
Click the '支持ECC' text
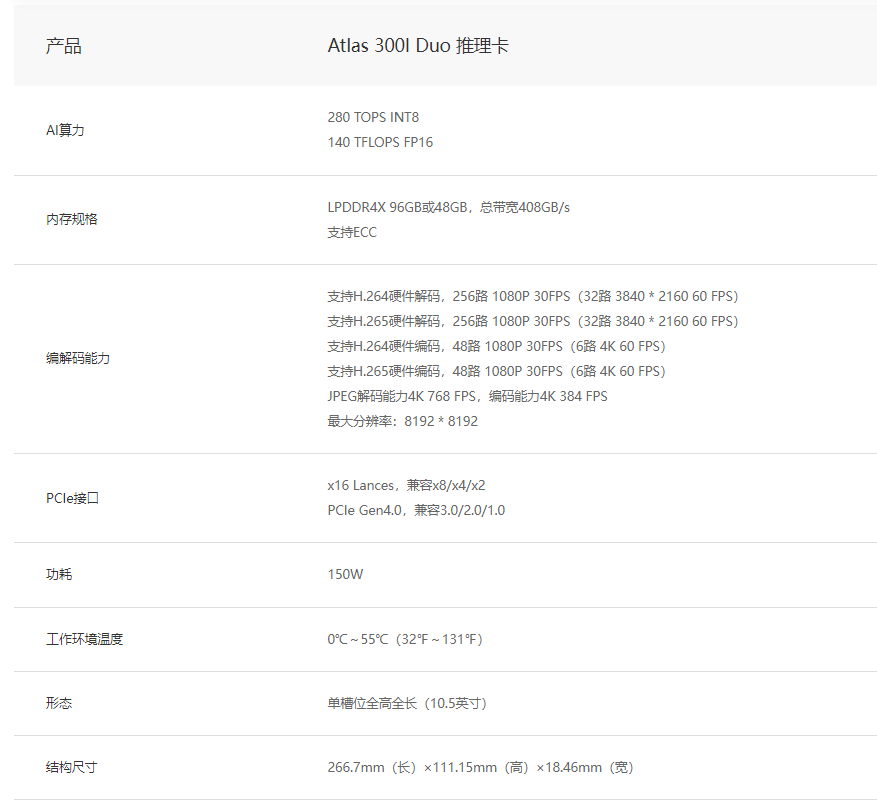(352, 233)
